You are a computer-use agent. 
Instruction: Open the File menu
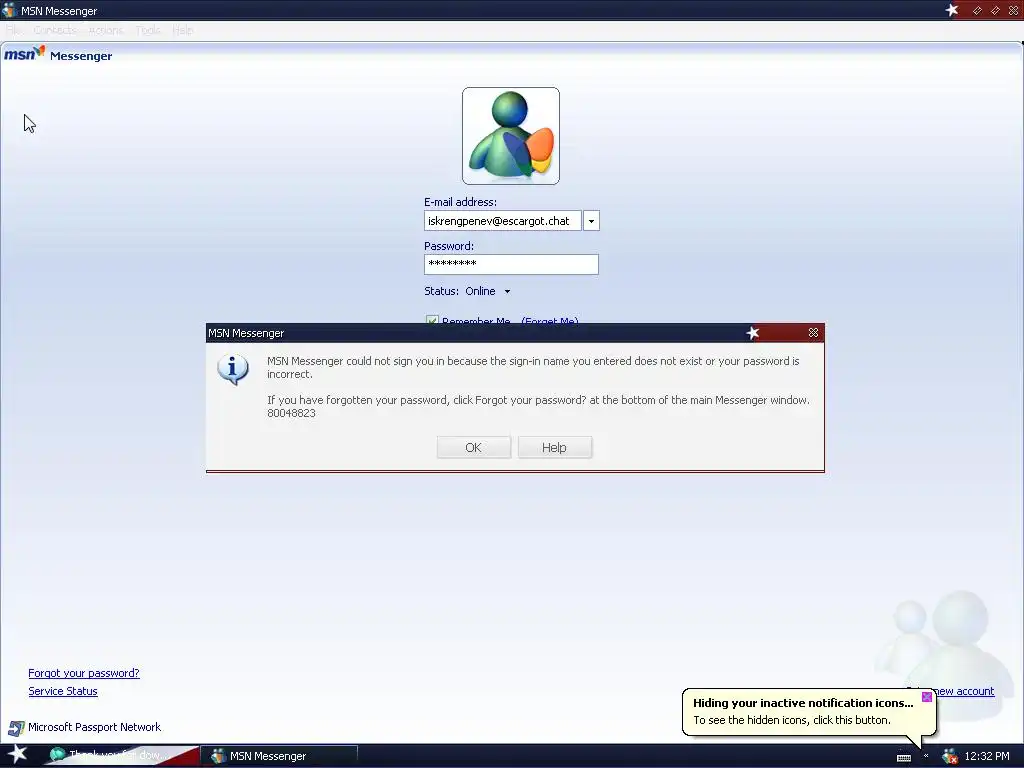pyautogui.click(x=14, y=30)
